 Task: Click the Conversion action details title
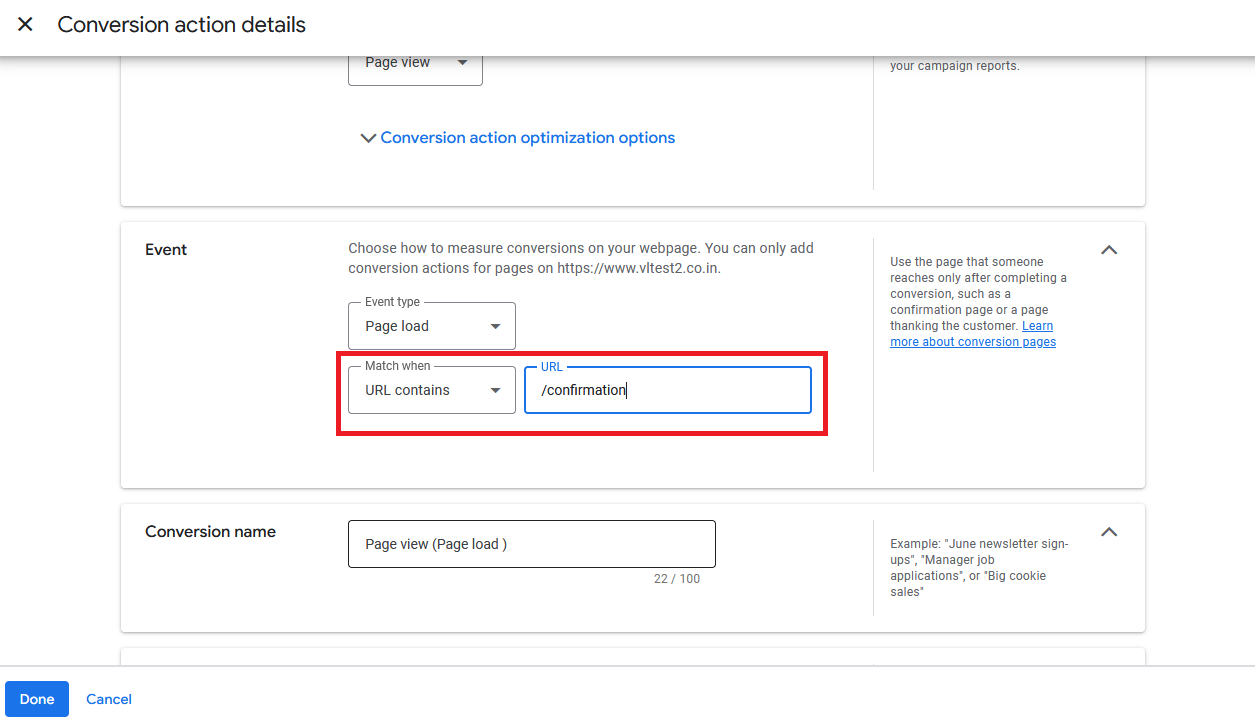[x=181, y=25]
